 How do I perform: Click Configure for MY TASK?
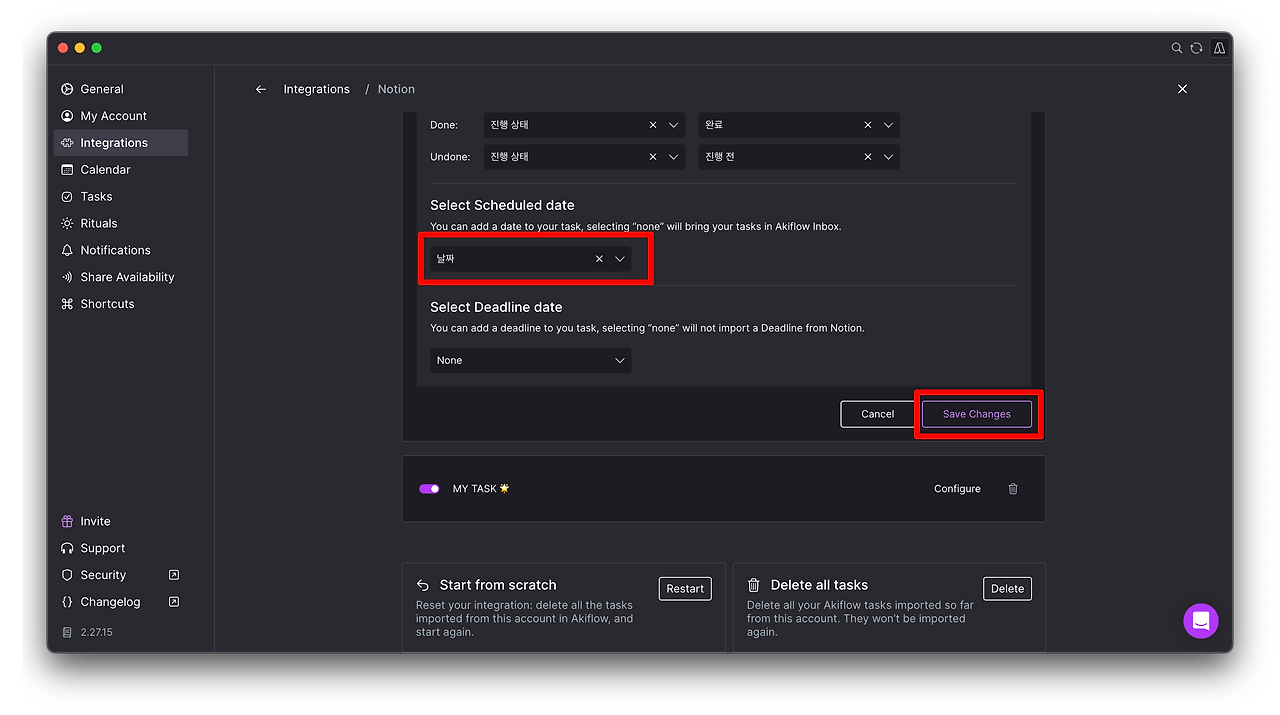(x=957, y=489)
